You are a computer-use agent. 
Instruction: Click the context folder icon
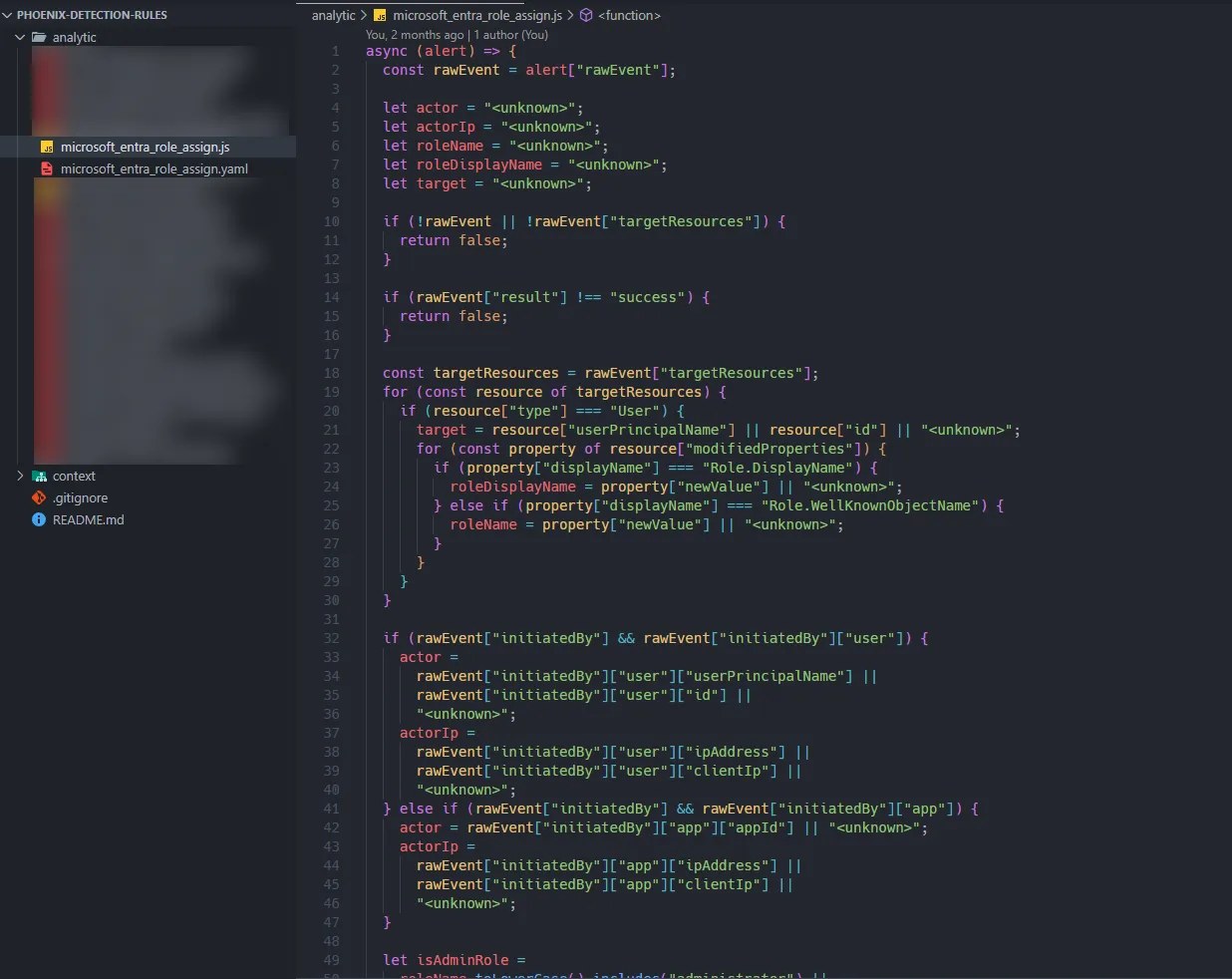pos(40,477)
